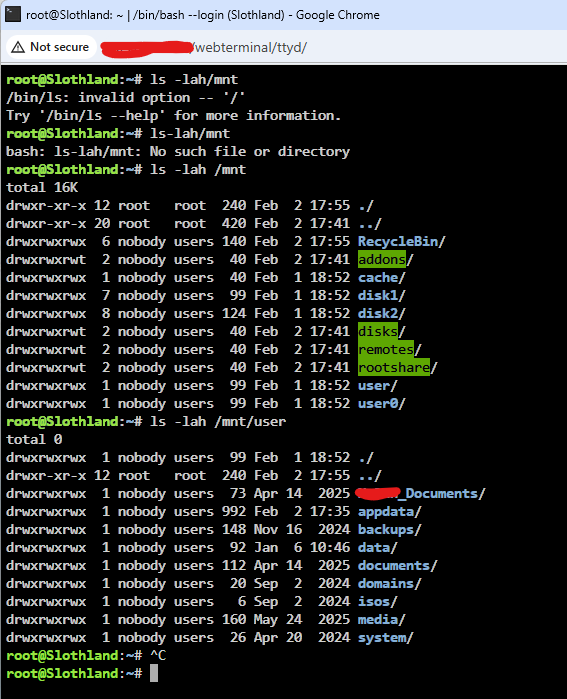Click the 'total 0' line
This screenshot has width=567, height=699.
pyautogui.click(x=34, y=440)
